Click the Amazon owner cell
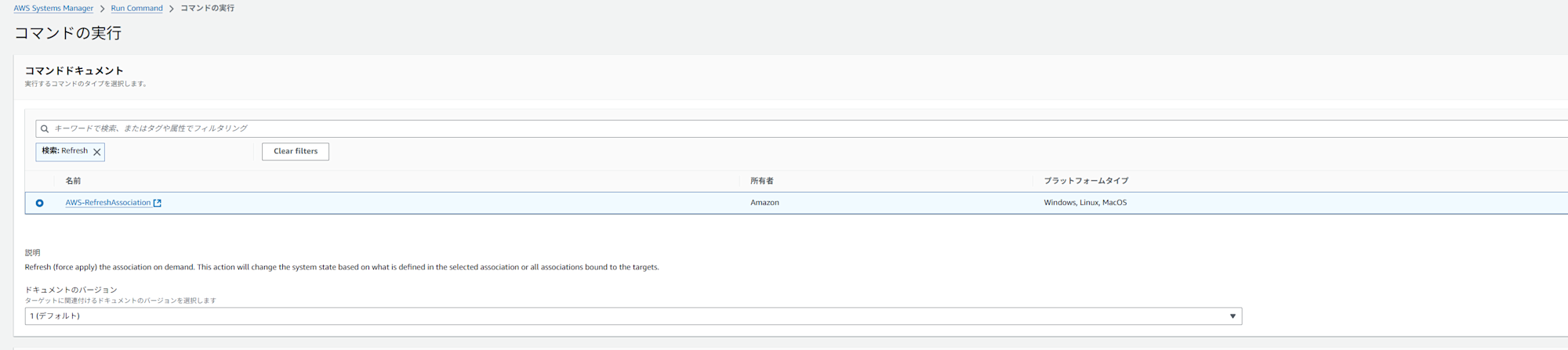 tap(764, 203)
